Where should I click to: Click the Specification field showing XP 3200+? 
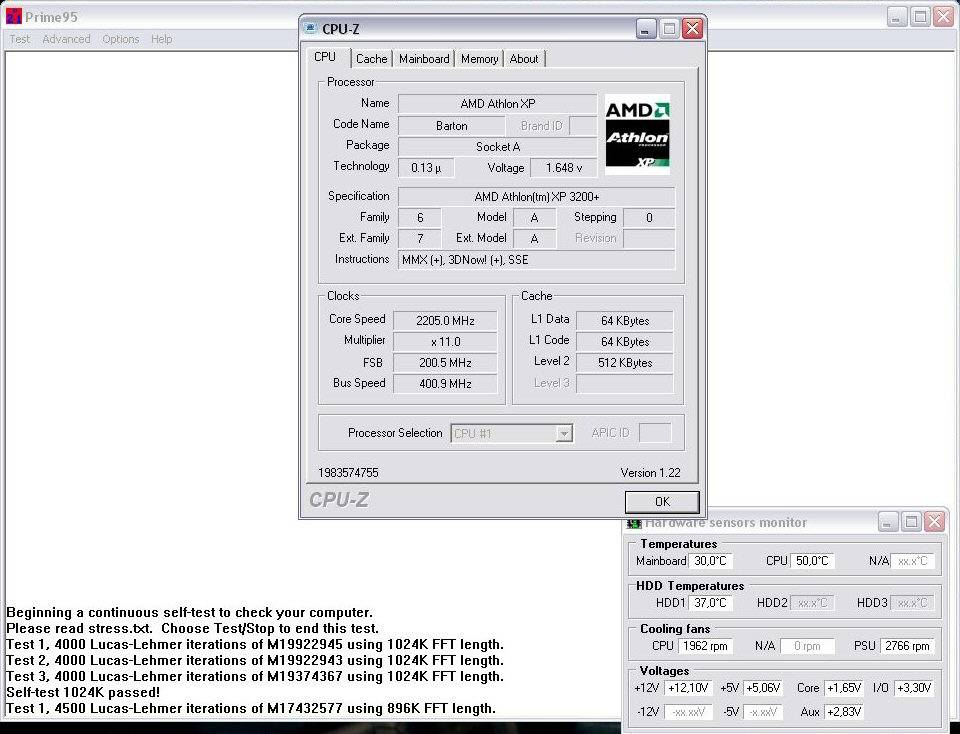click(536, 197)
